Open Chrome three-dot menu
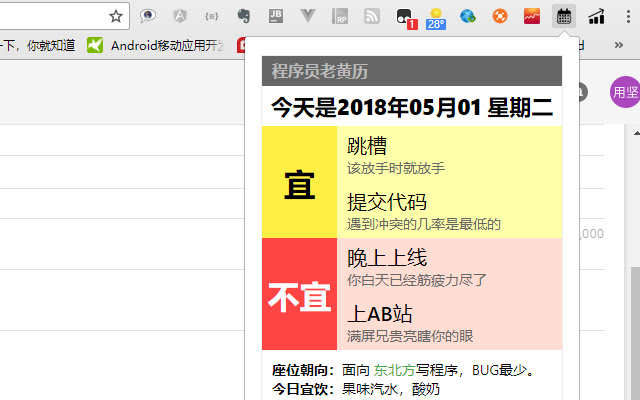 628,16
